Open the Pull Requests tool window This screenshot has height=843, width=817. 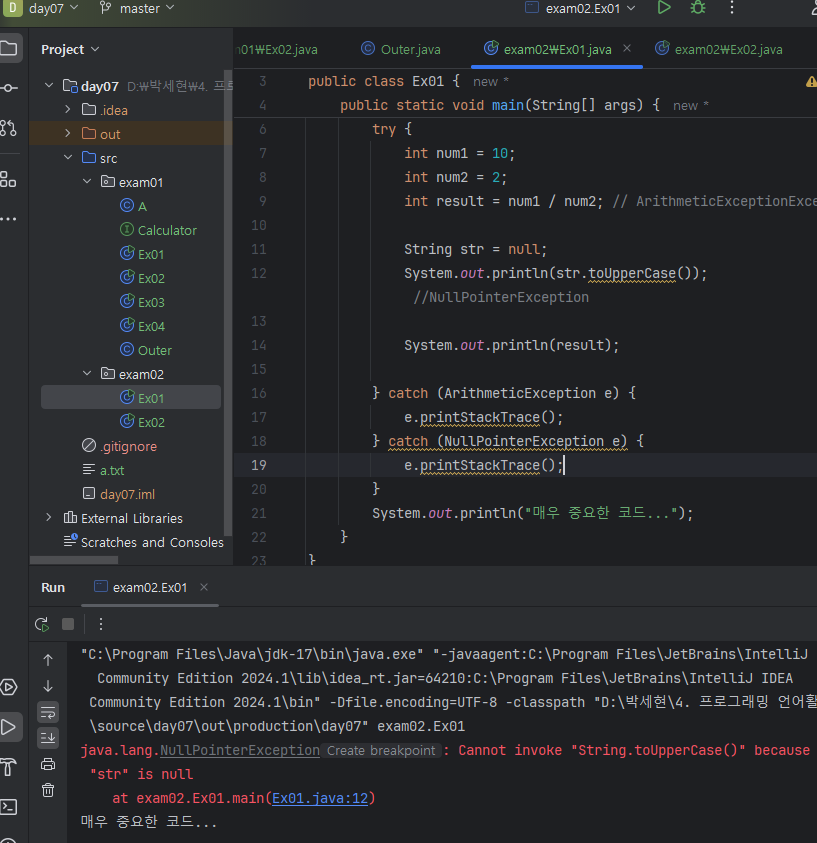[9, 127]
